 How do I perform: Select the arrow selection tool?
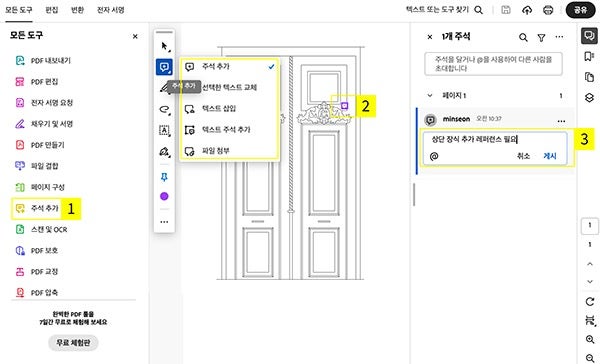tap(165, 47)
